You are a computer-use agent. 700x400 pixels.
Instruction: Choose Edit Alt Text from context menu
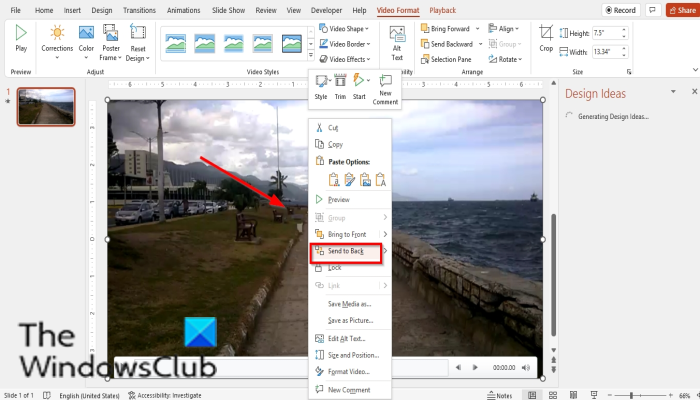tap(350, 338)
